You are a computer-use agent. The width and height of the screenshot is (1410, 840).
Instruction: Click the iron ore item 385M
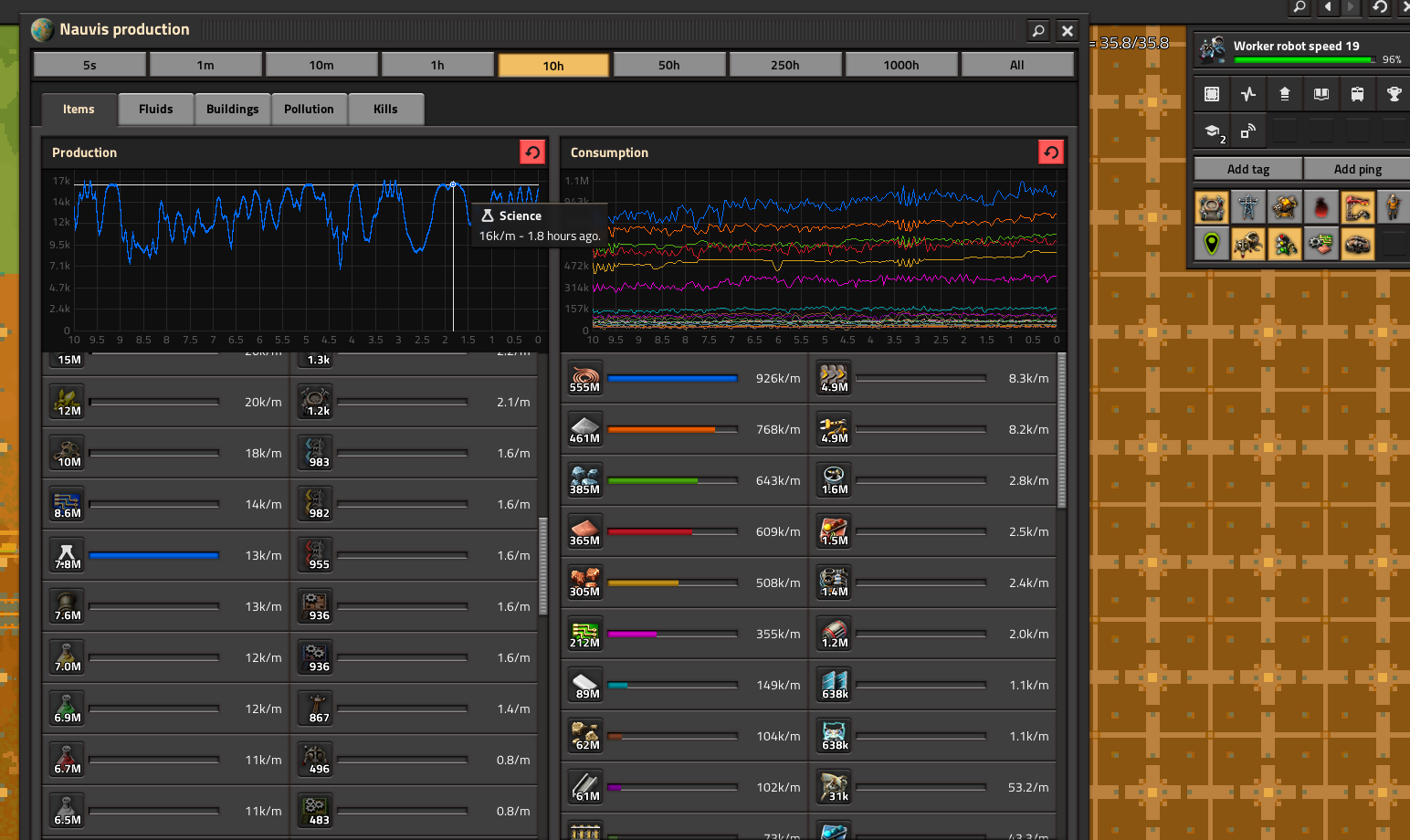pos(584,480)
